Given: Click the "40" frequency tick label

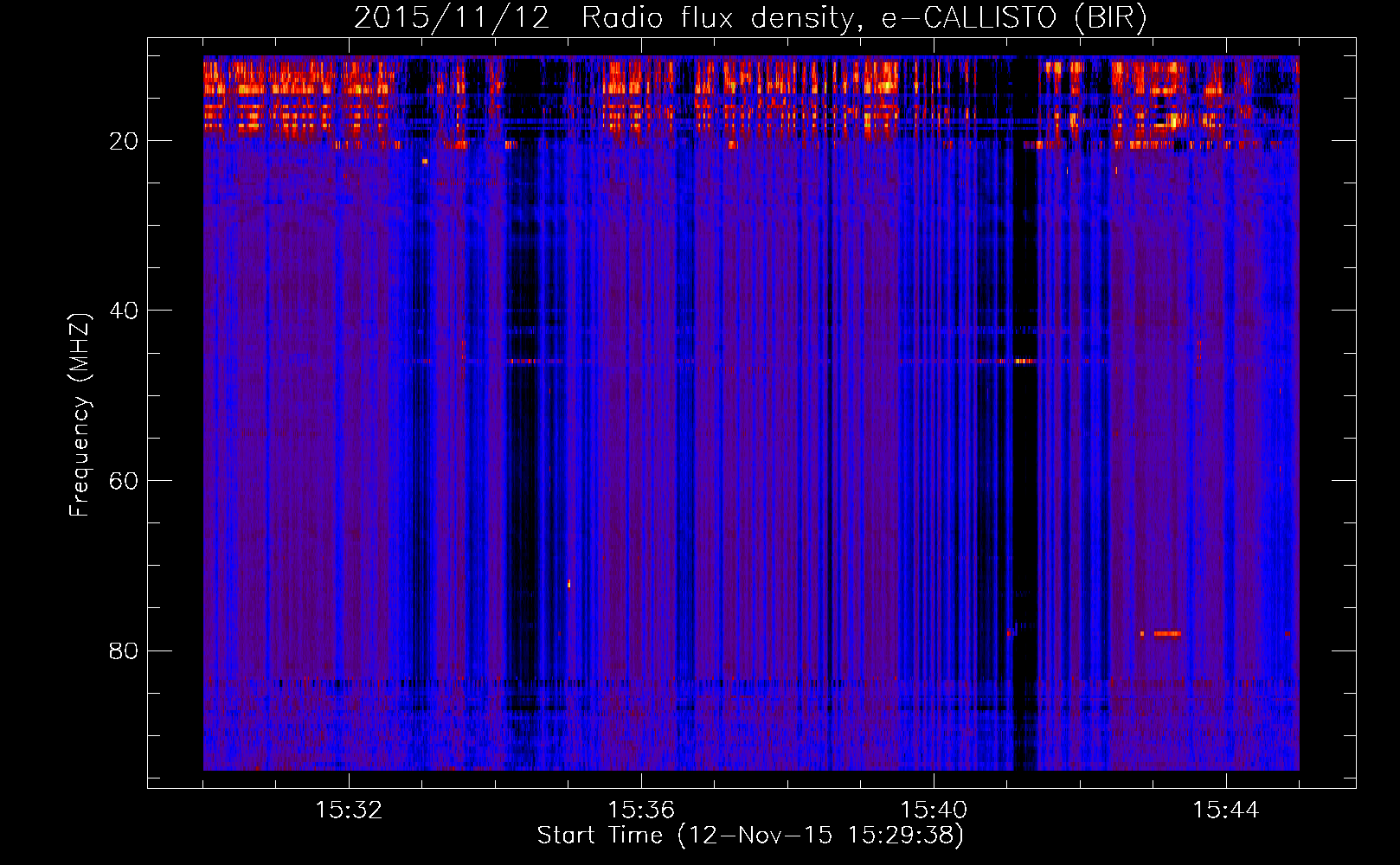Looking at the screenshot, I should [124, 311].
